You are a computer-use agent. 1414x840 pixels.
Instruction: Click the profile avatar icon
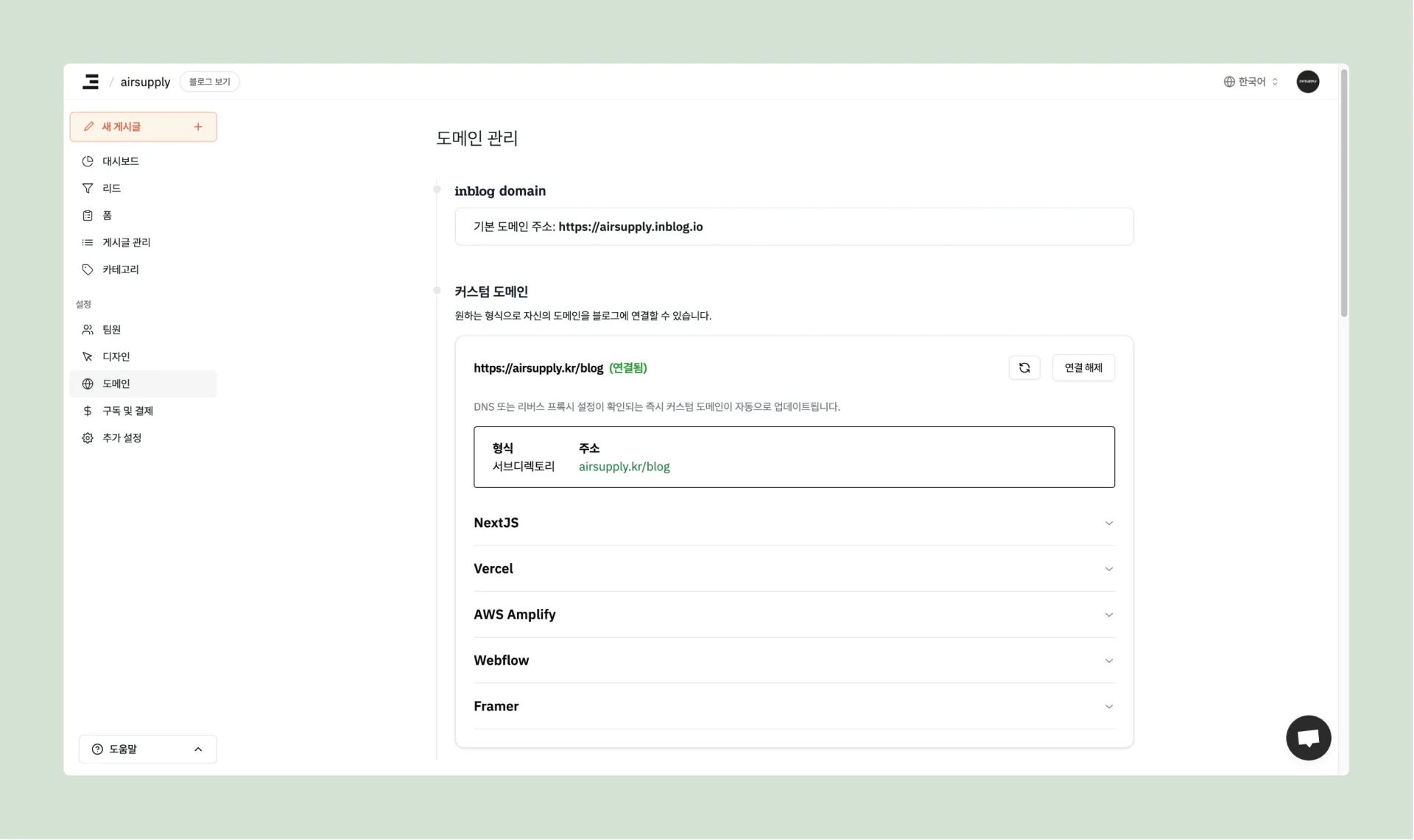click(x=1307, y=82)
